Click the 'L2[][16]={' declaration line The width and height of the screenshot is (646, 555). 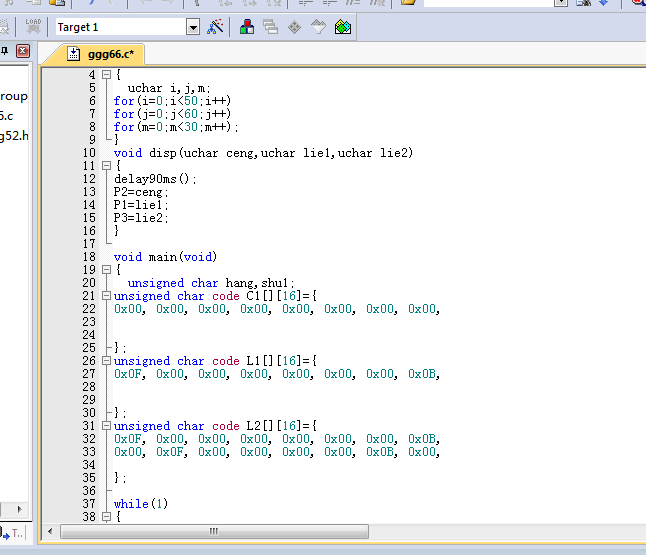pos(215,426)
